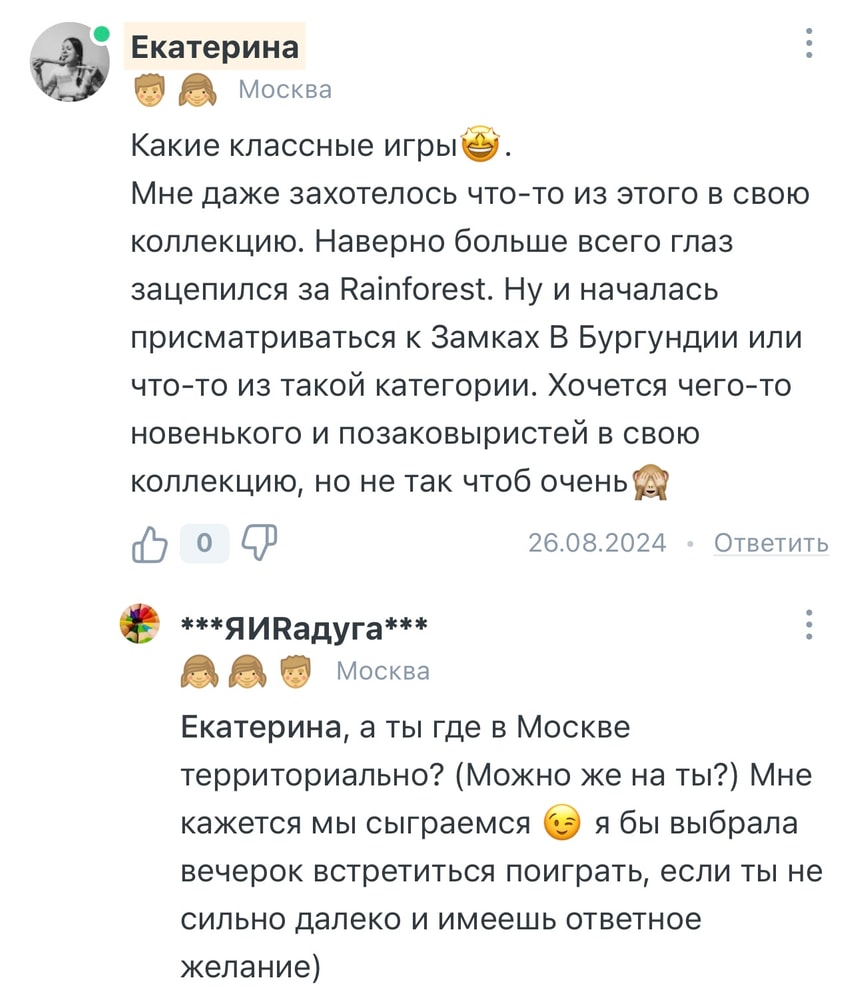859x1000 pixels.
Task: Open the Екатерина username at top
Action: (x=215, y=46)
